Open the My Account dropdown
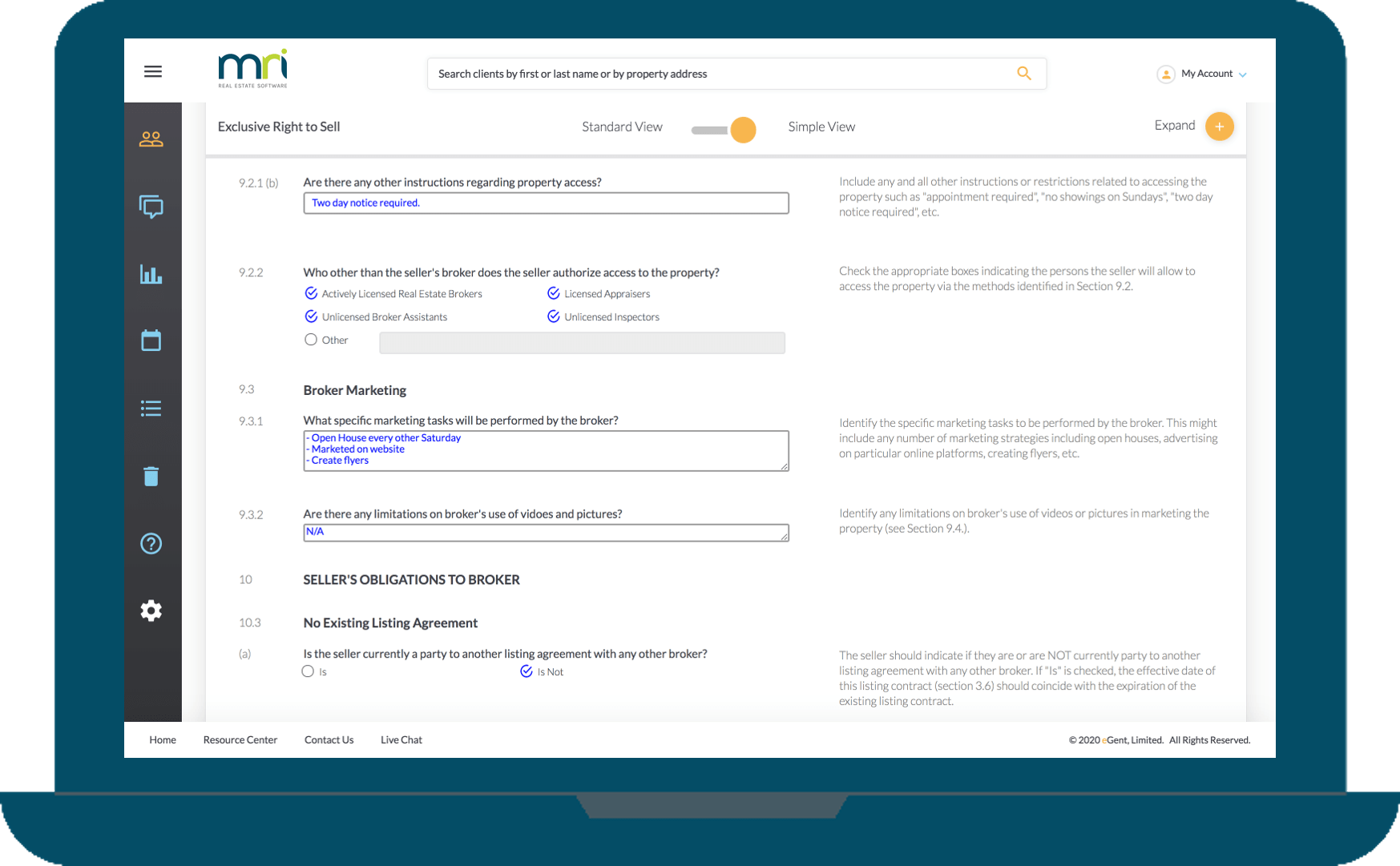1400x866 pixels. (1202, 73)
